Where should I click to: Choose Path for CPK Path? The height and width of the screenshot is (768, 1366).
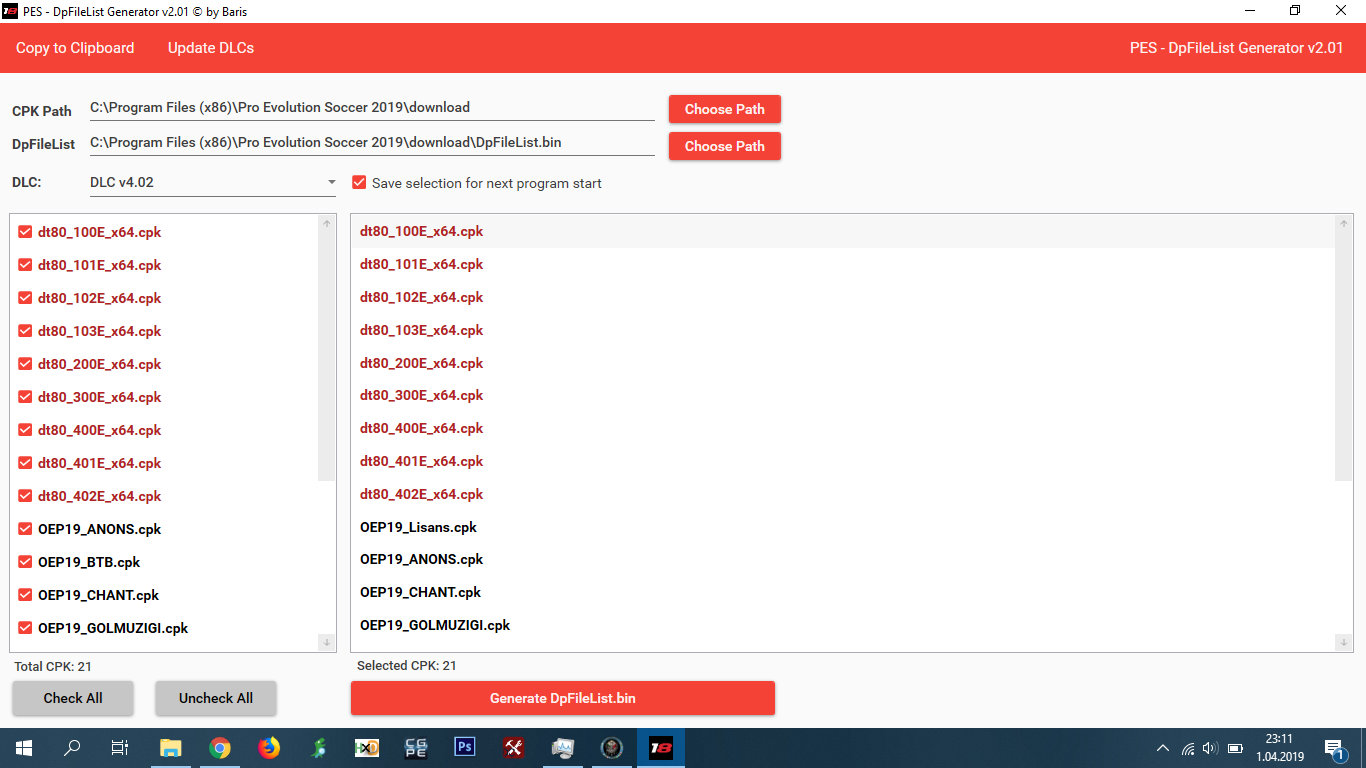coord(725,109)
